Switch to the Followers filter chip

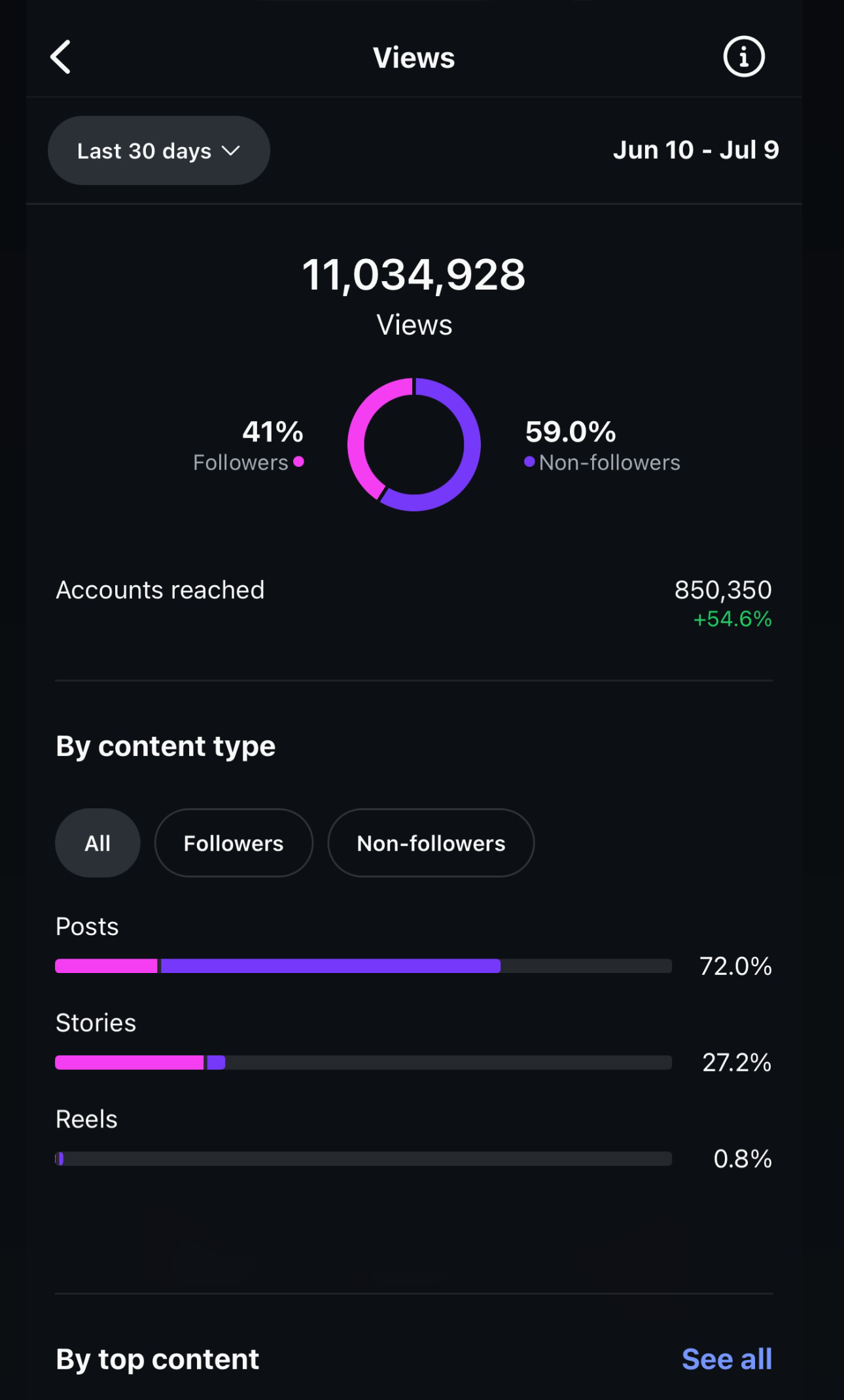(x=234, y=843)
